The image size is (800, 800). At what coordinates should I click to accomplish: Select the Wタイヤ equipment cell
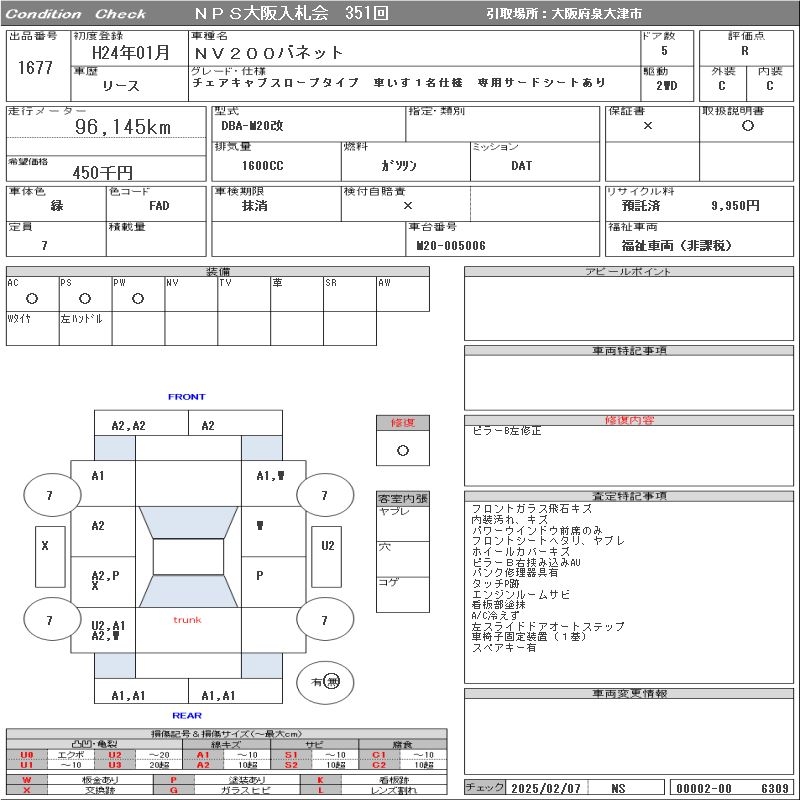33,329
